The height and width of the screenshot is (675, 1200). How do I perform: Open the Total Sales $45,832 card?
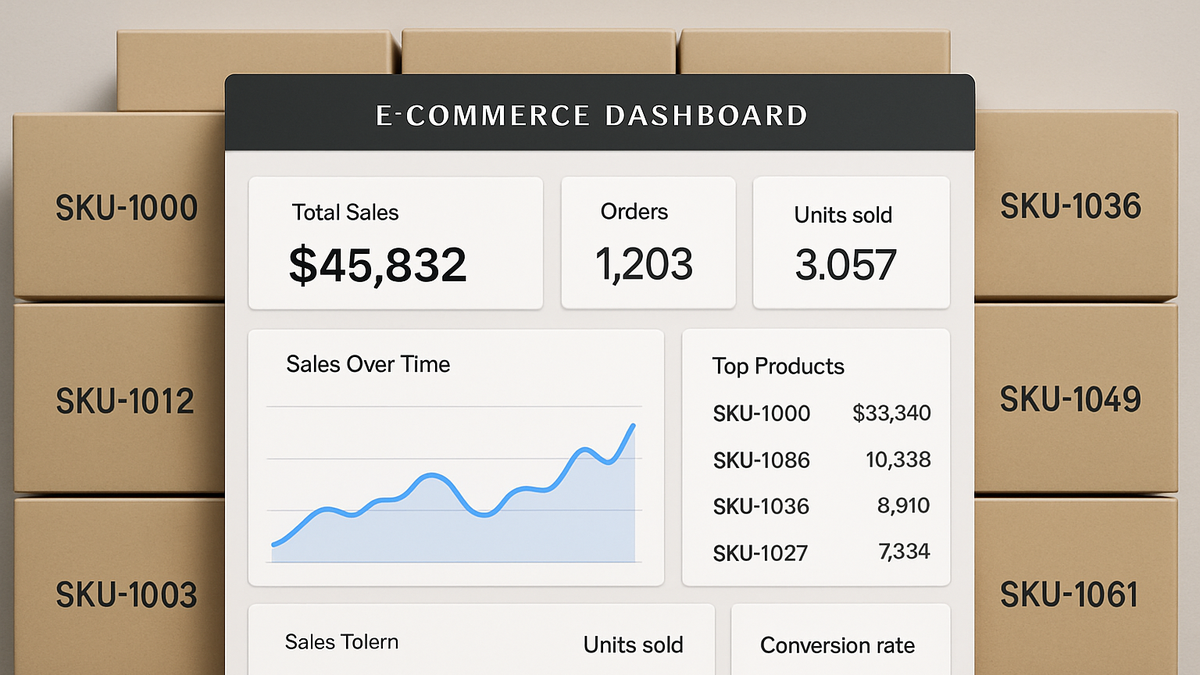[x=395, y=243]
